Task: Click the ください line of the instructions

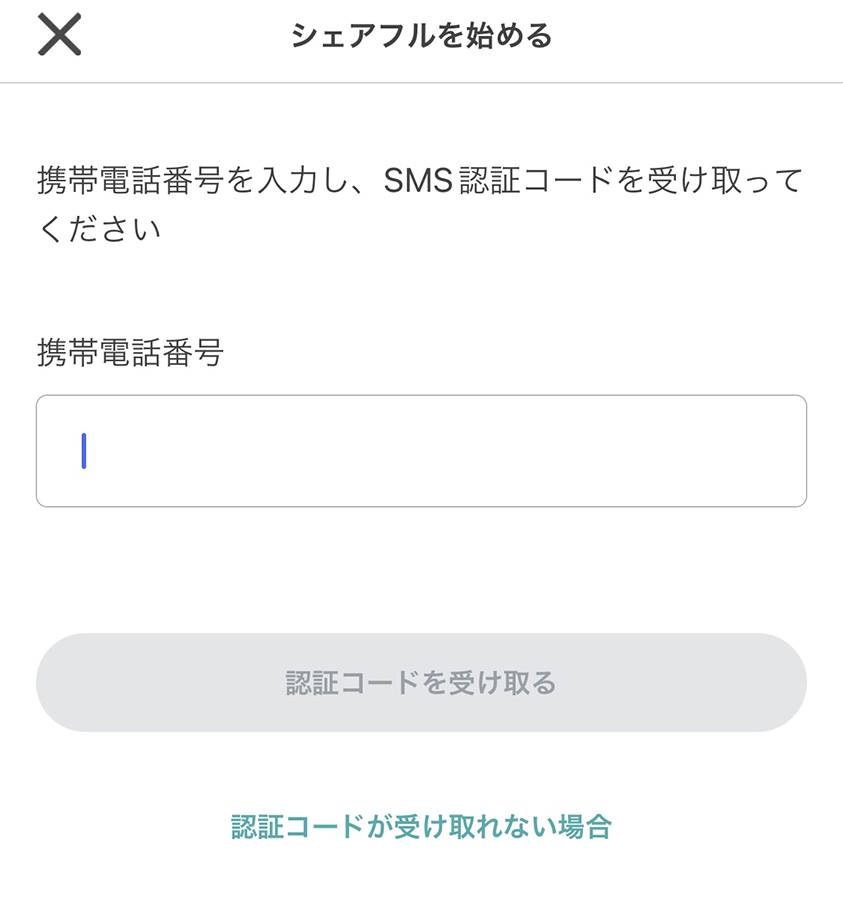Action: pos(99,229)
